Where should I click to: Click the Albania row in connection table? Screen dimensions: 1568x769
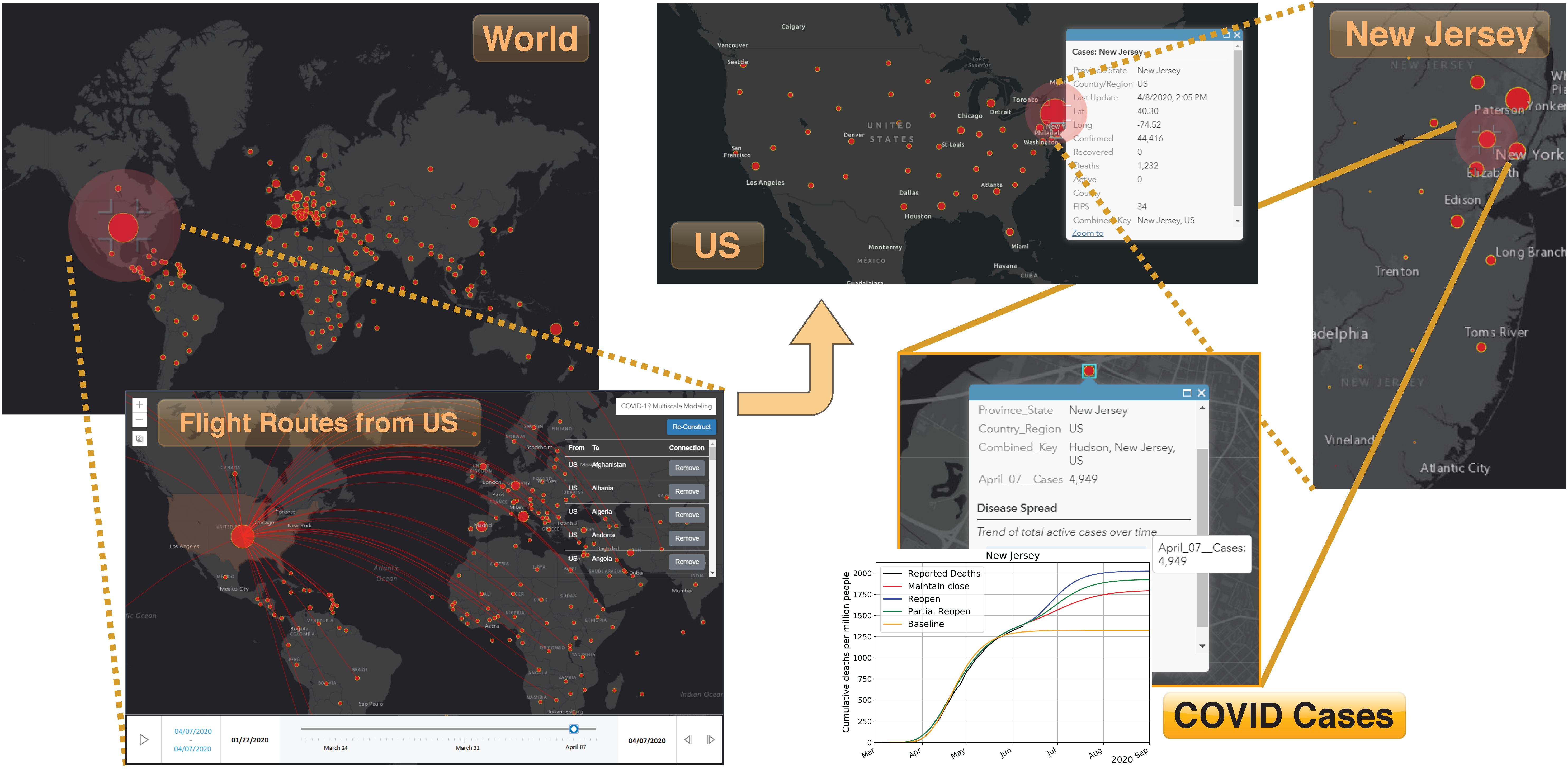[637, 491]
